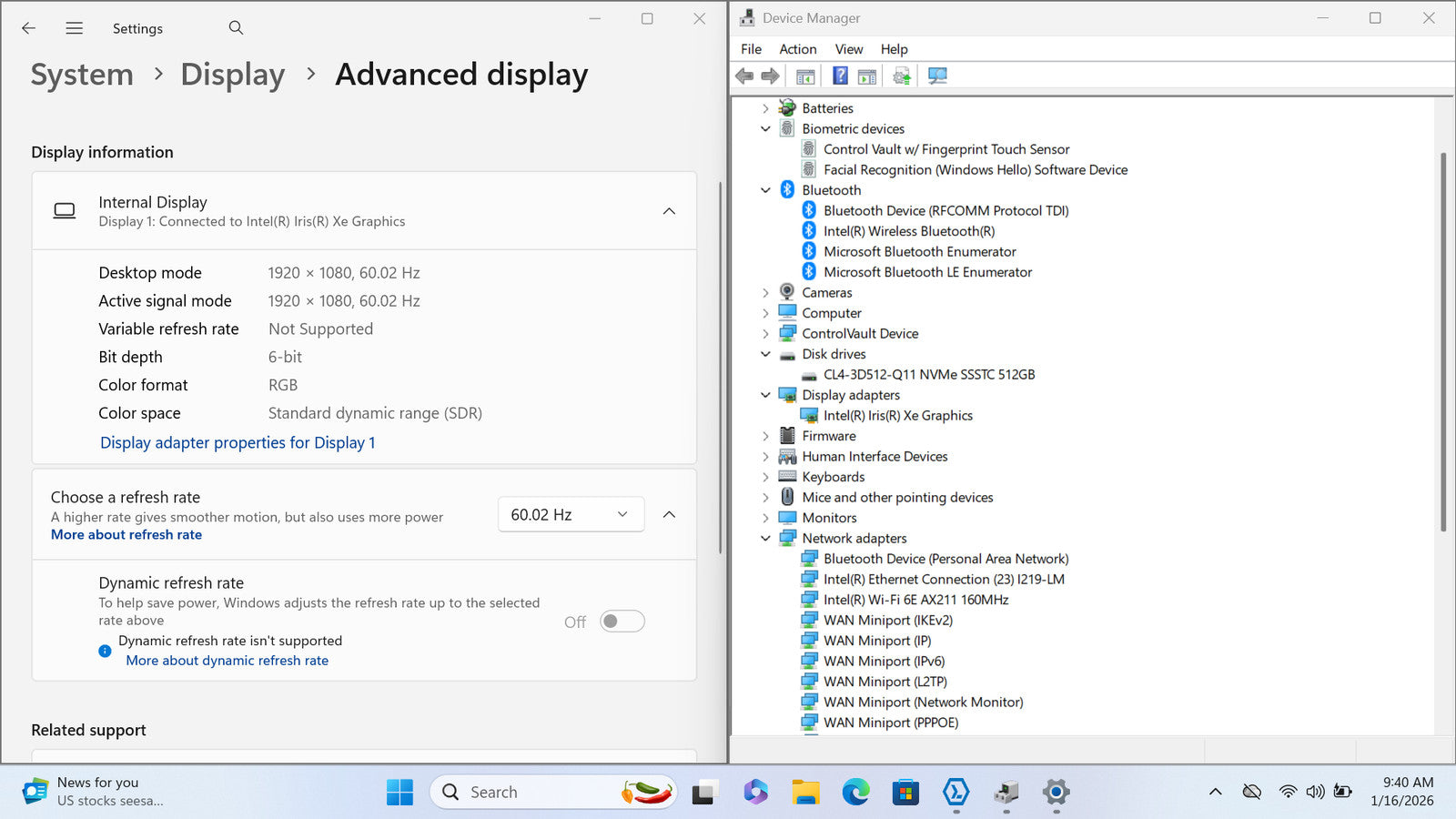Click the Update device driver toolbar icon
This screenshot has height=819, width=1456.
click(901, 76)
